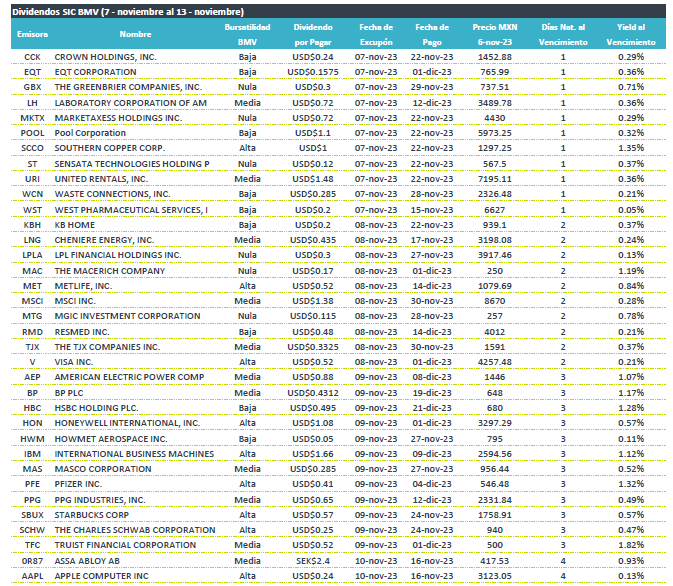Click the Dividendo por Pagar header
This screenshot has width=673, height=586.
click(313, 34)
